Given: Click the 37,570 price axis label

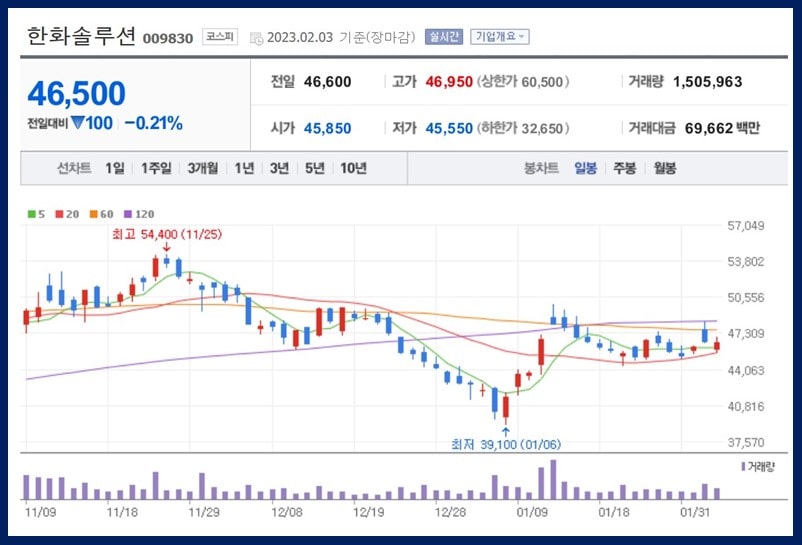Looking at the screenshot, I should (x=746, y=442).
